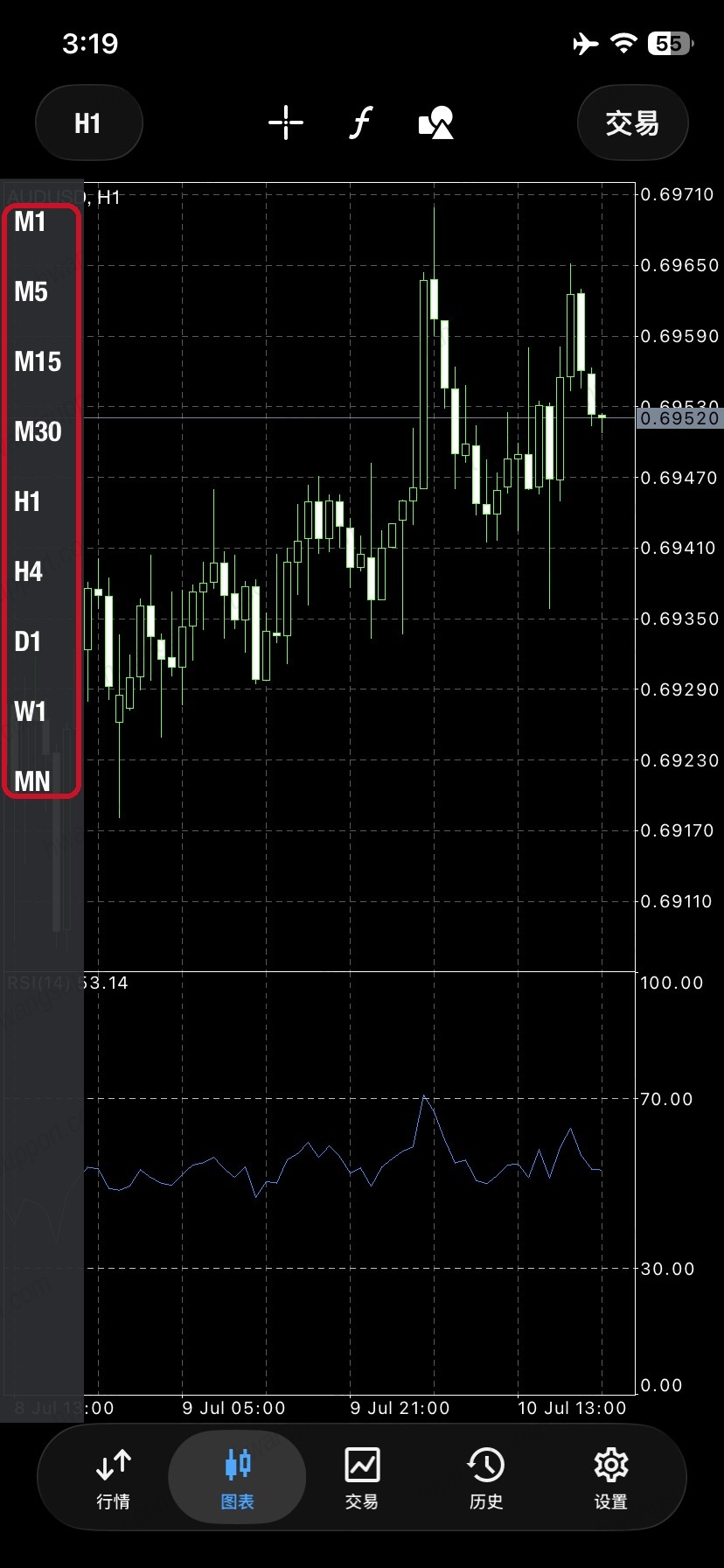The image size is (724, 1568).
Task: Open the 设置 settings gear
Action: click(610, 1479)
